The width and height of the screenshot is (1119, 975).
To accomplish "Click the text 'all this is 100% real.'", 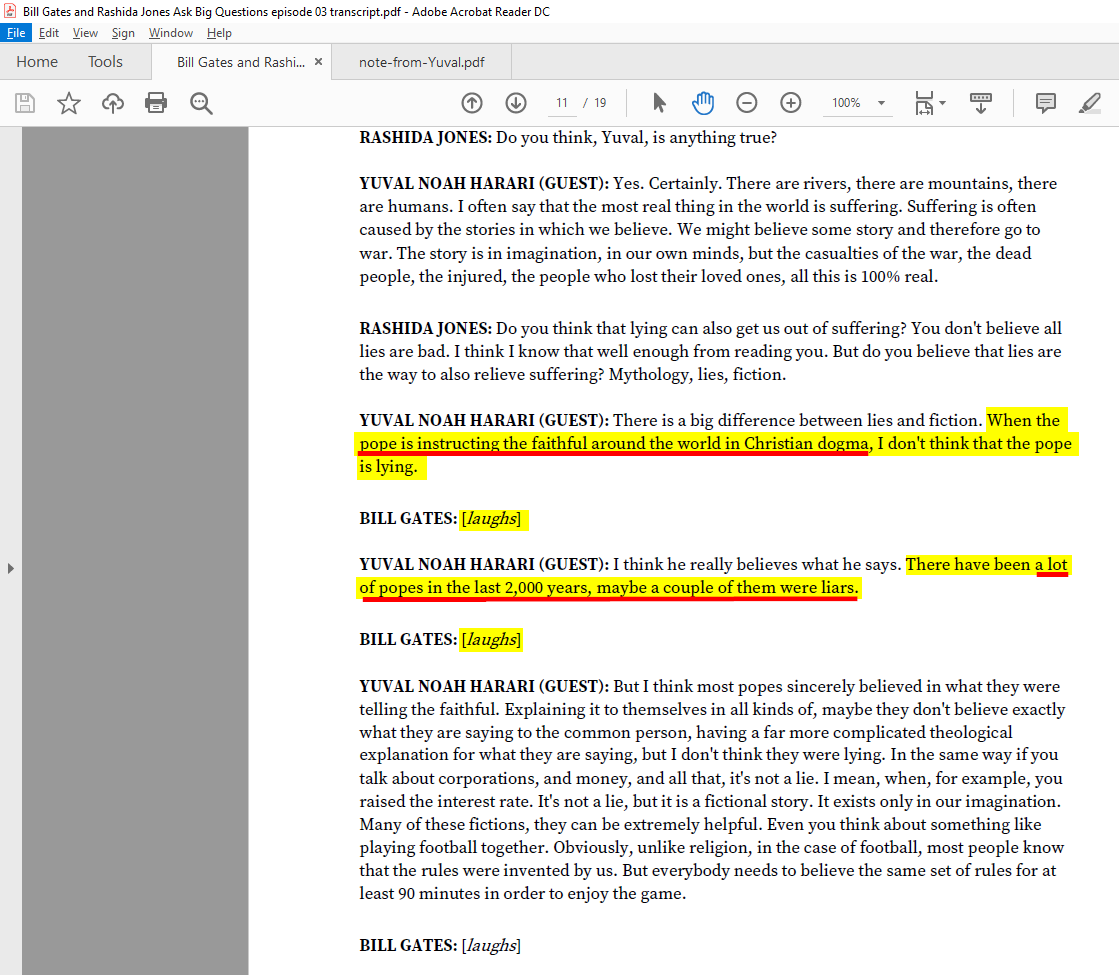I will (x=864, y=276).
